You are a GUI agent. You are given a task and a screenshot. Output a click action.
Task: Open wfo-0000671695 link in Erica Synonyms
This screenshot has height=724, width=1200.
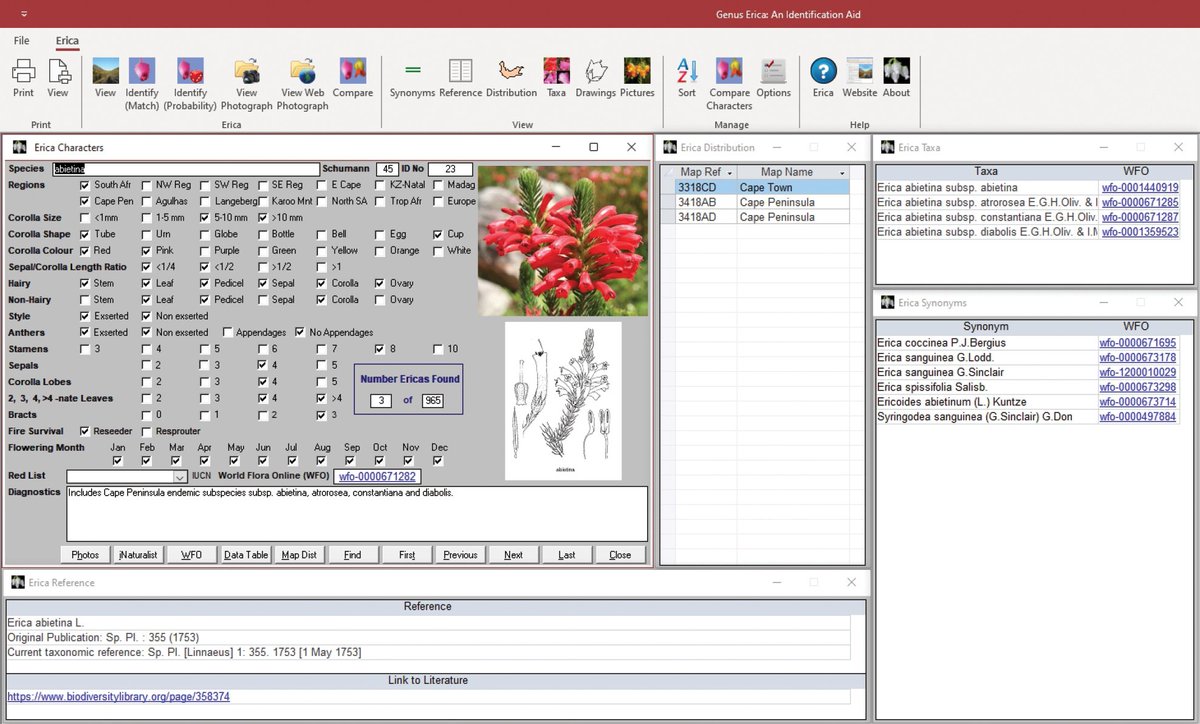pyautogui.click(x=1138, y=343)
